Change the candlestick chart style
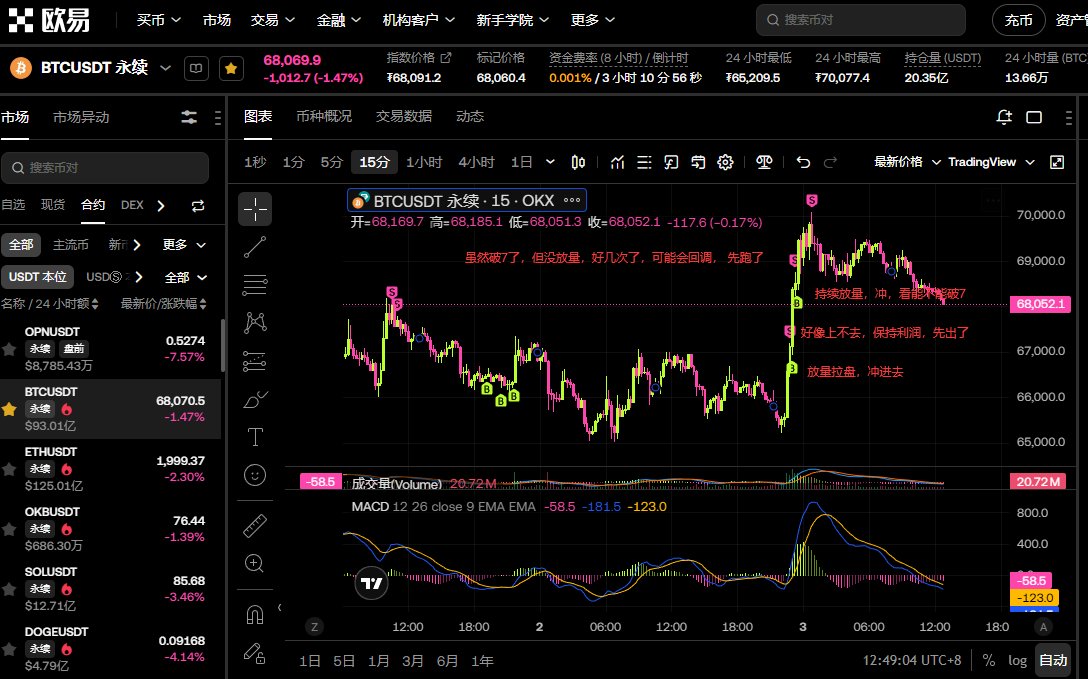The height and width of the screenshot is (679, 1088). tap(578, 162)
